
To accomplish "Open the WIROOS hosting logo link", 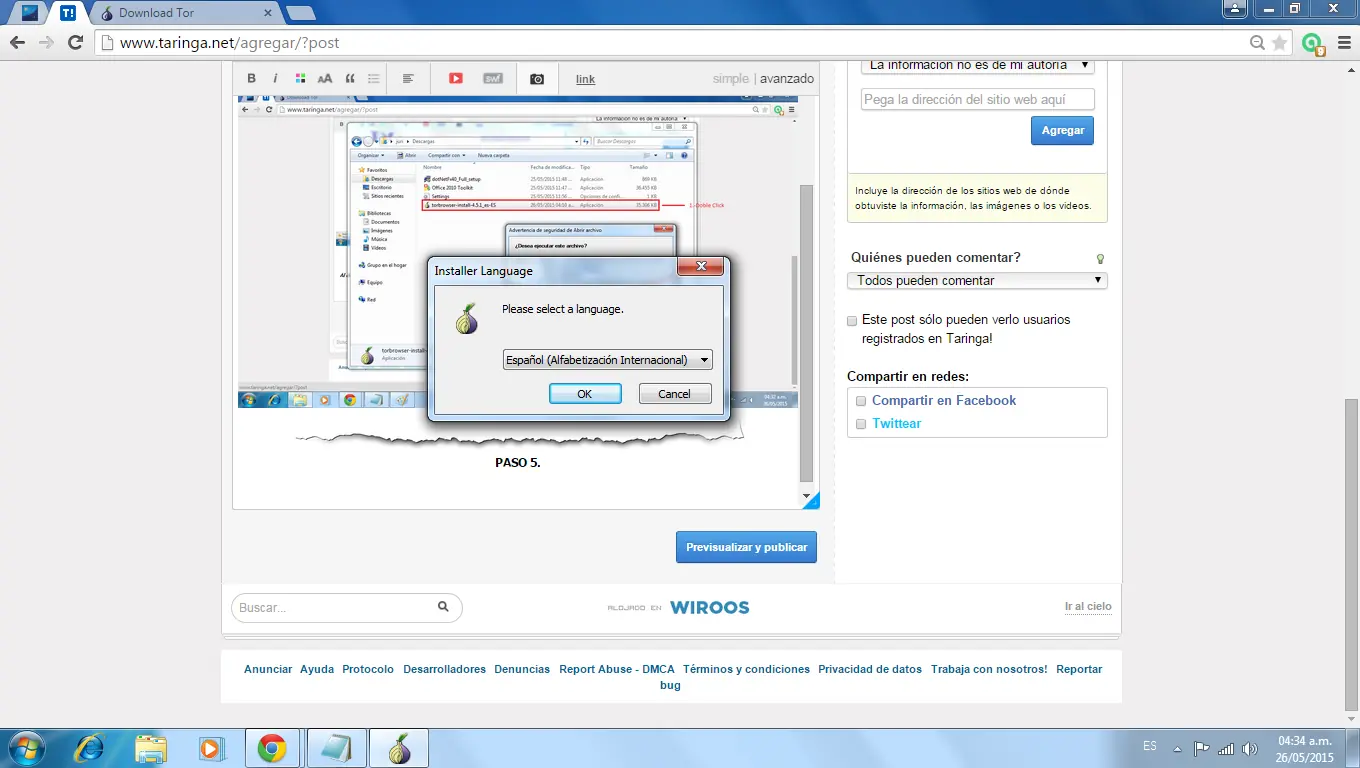I will point(709,607).
